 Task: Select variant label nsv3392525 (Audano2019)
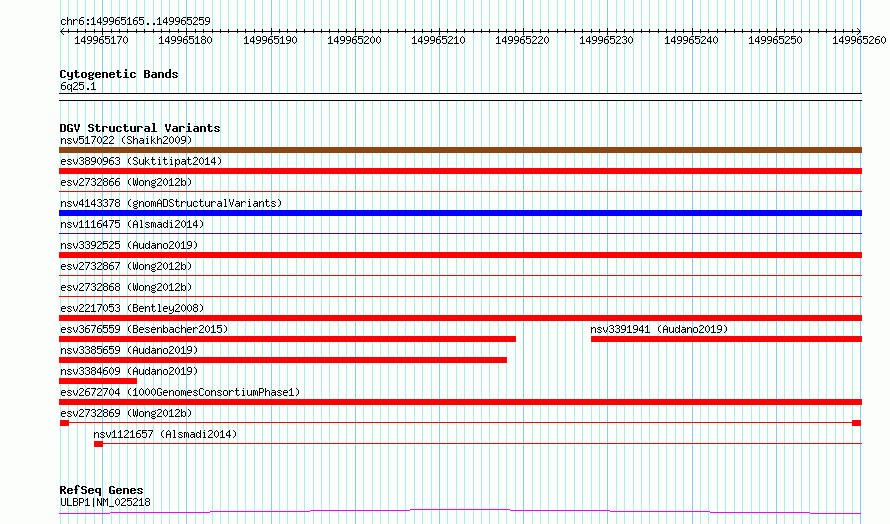click(x=129, y=245)
